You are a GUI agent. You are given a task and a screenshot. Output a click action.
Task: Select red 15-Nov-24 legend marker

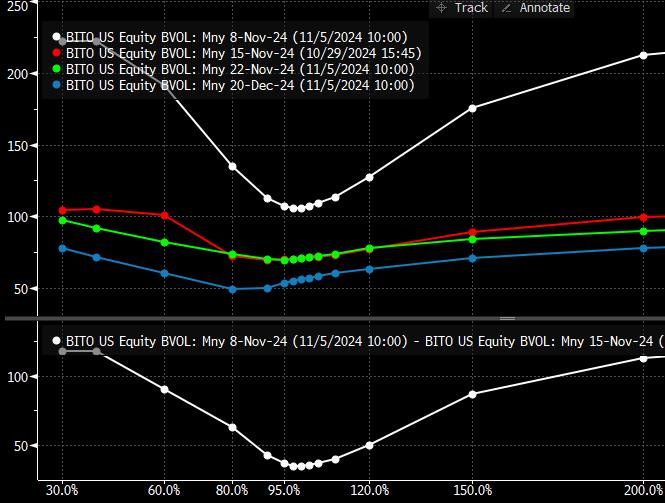(x=56, y=53)
